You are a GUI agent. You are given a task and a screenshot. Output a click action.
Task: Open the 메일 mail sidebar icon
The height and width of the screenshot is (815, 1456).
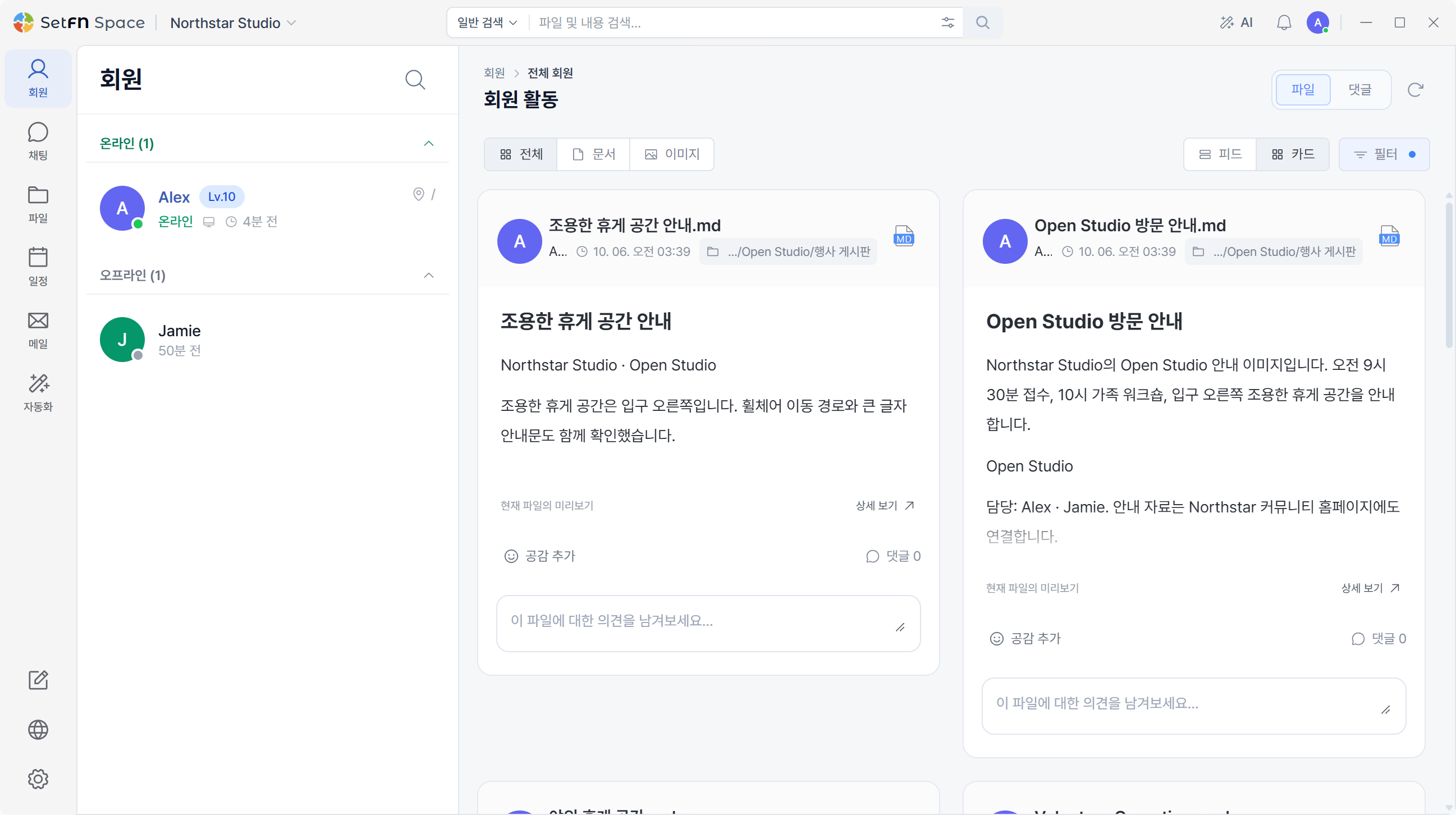[38, 330]
